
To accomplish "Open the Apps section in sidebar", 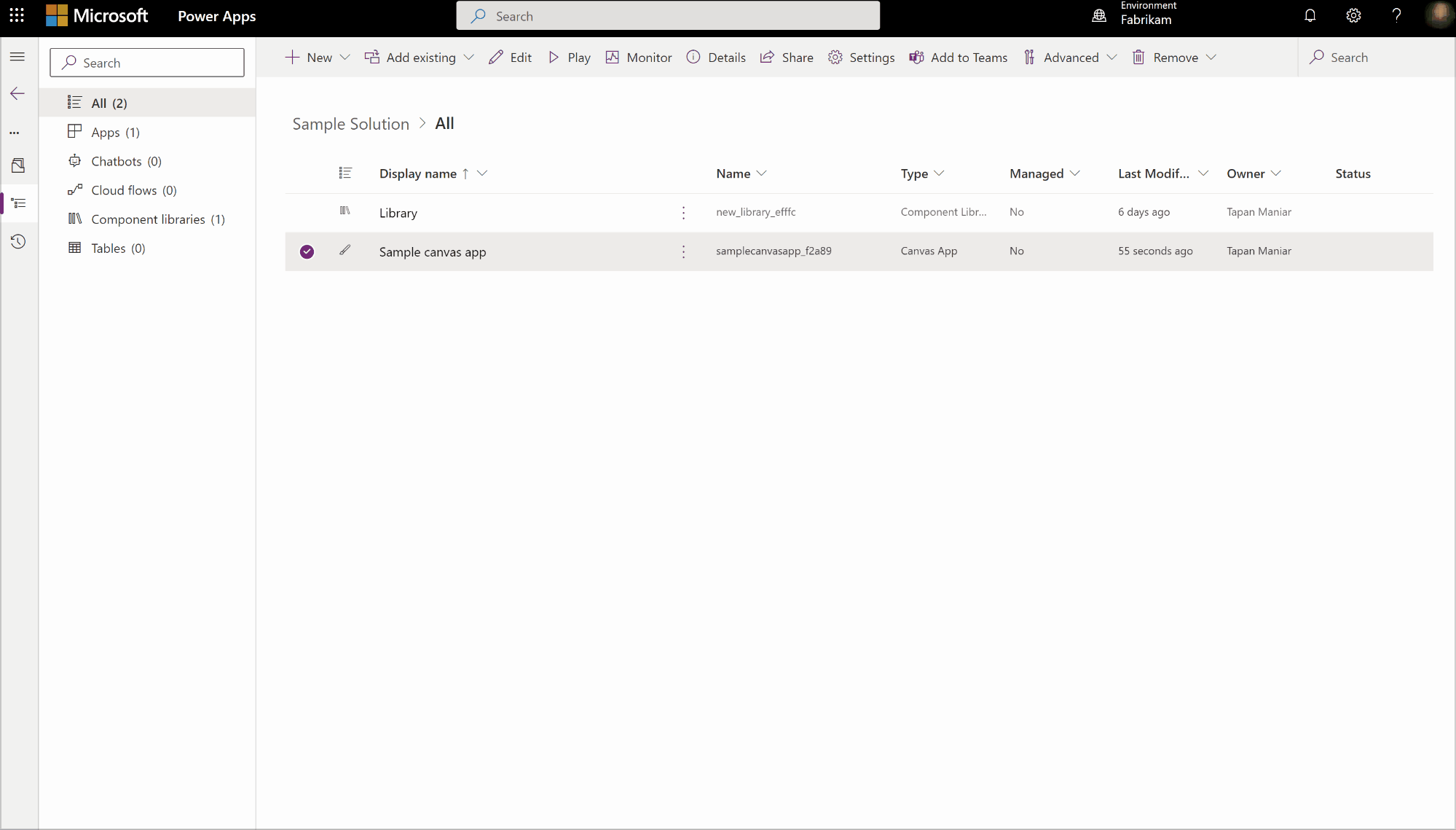I will [115, 131].
